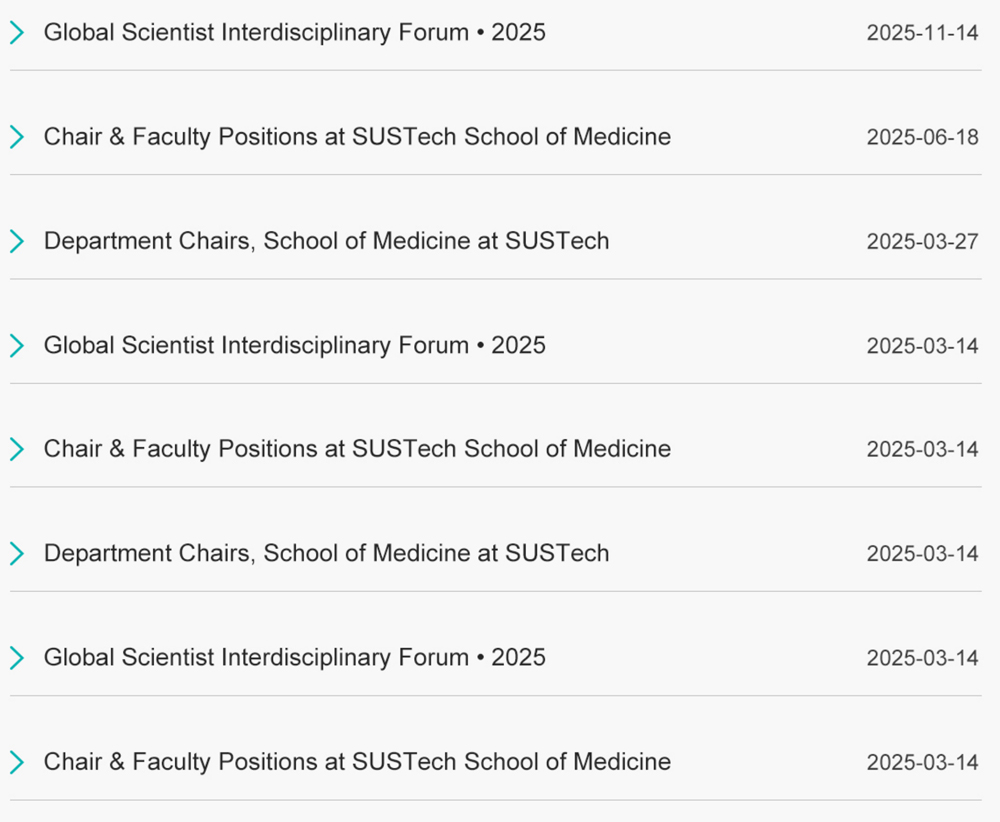Open Chair & Faculty Positions link above 2025-03-14 Department Chairs
This screenshot has height=822, width=1000.
[357, 449]
